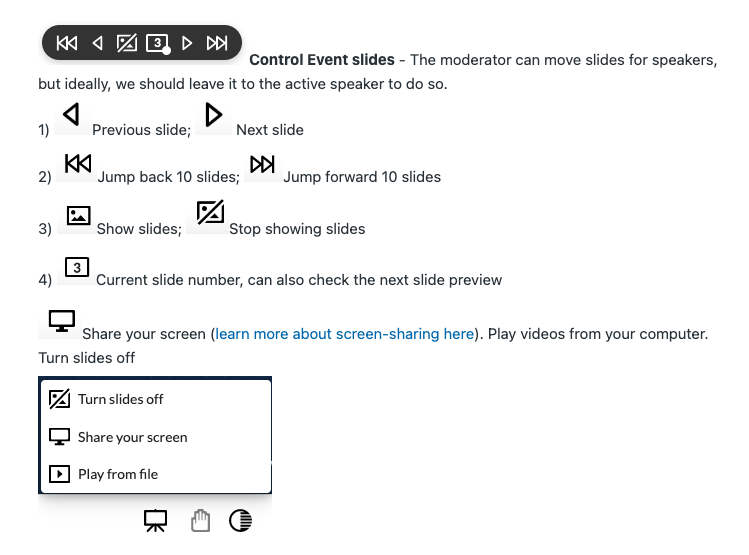The height and width of the screenshot is (555, 749).
Task: Click the Next slide icon in list item 1
Action: tap(214, 115)
